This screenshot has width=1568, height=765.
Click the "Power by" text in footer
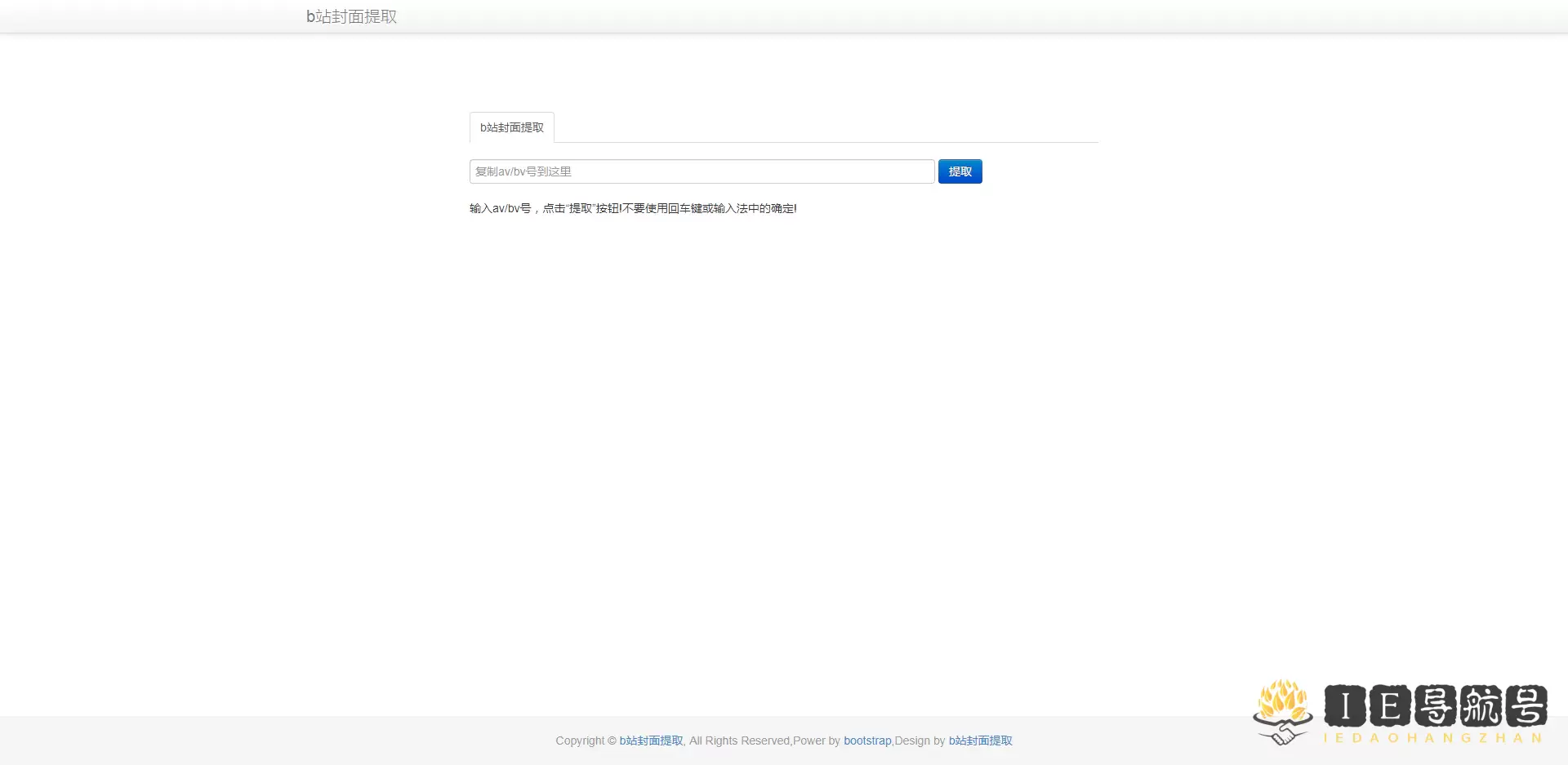[x=816, y=741]
